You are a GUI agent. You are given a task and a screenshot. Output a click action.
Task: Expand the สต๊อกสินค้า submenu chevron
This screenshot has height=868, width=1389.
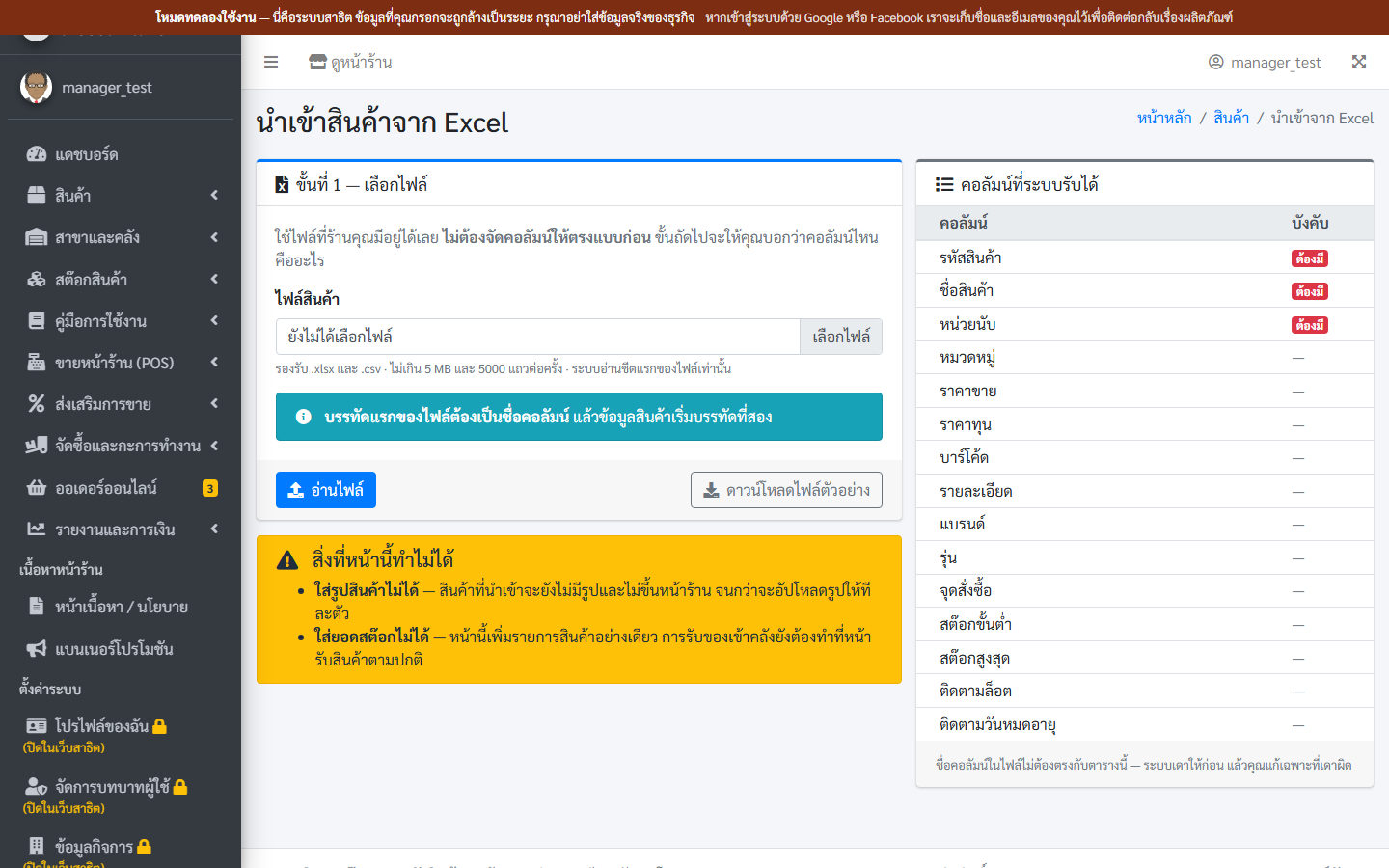coord(214,280)
